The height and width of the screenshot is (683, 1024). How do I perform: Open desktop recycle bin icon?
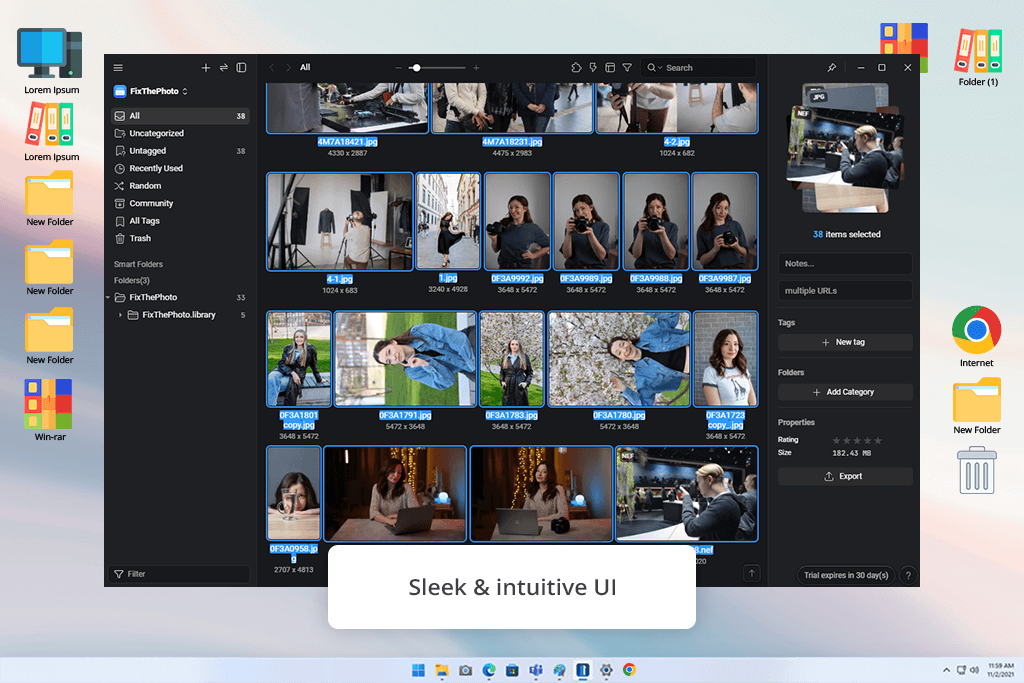(x=976, y=470)
